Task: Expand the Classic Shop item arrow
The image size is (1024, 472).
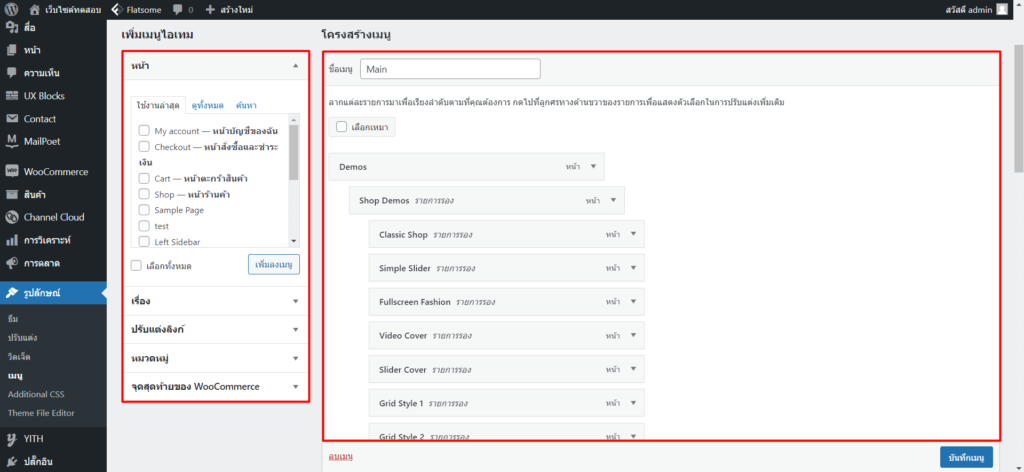Action: (x=633, y=234)
